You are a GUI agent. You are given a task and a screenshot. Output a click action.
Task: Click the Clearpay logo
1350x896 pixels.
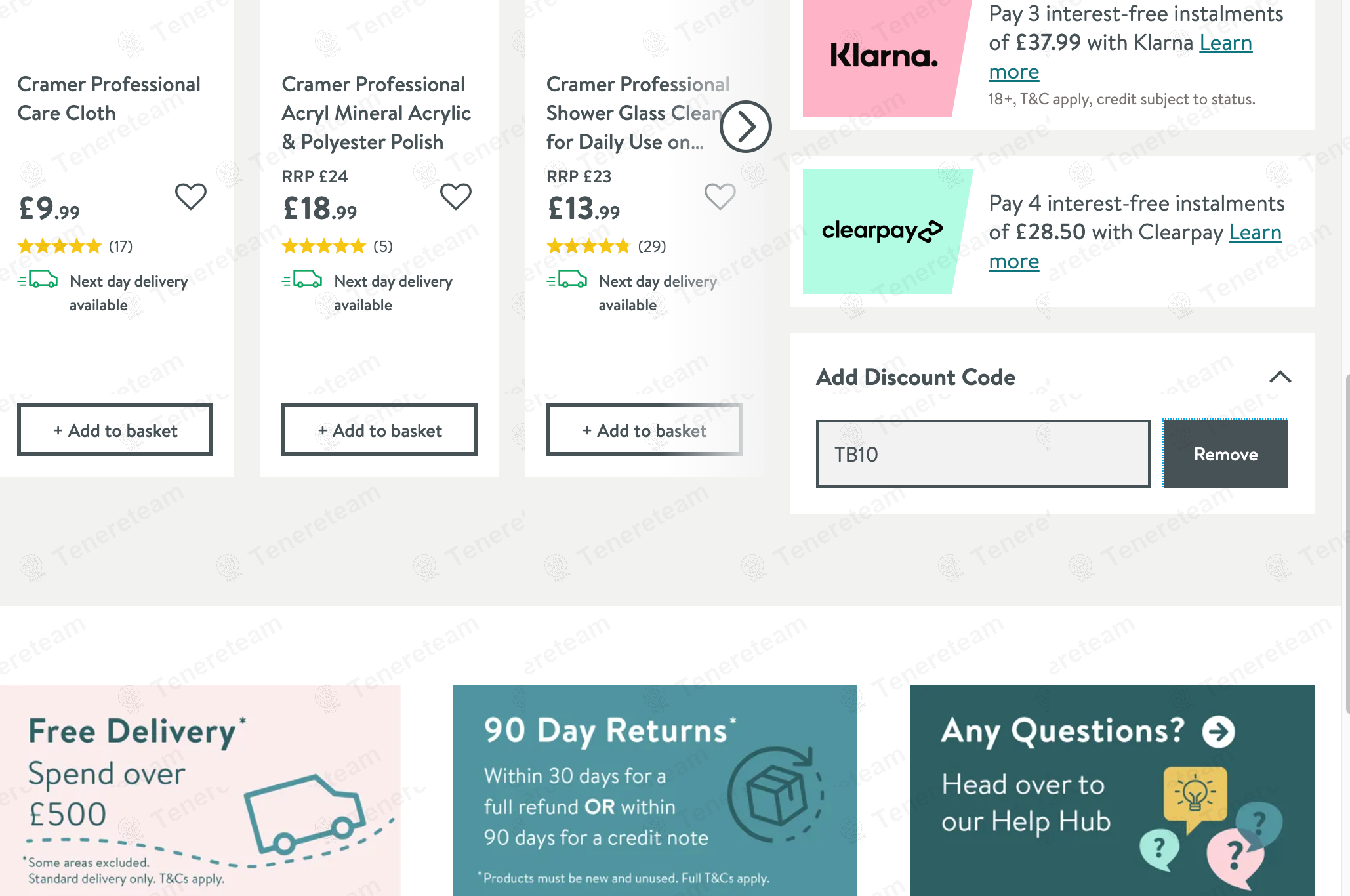[x=882, y=231]
